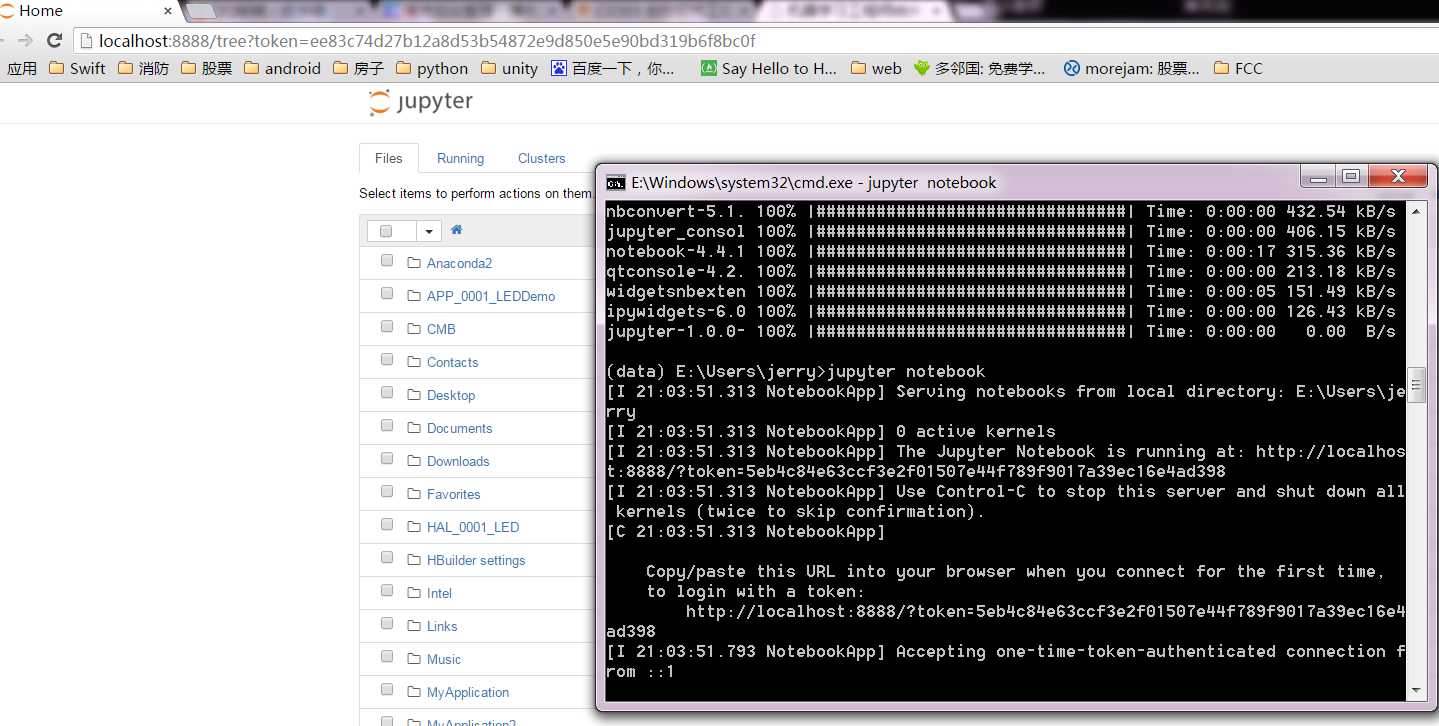
Task: Click folder icon next to Desktop
Action: (414, 395)
